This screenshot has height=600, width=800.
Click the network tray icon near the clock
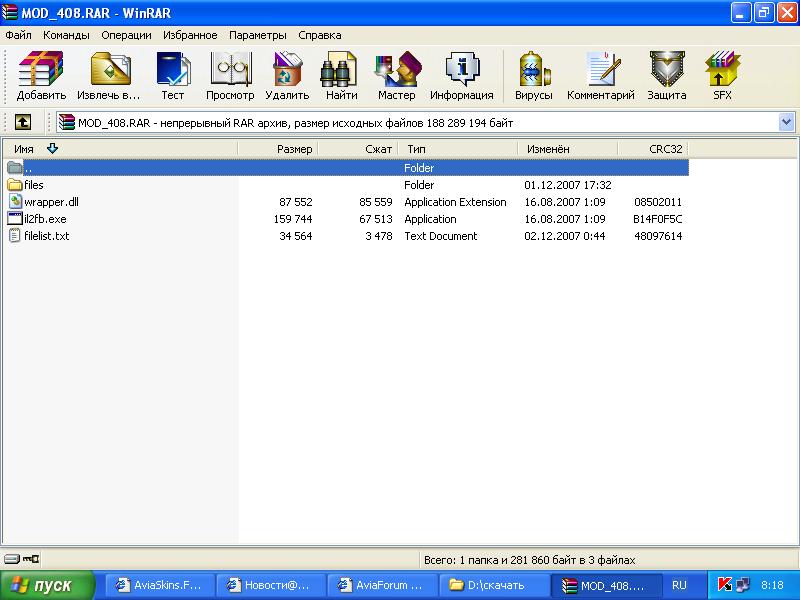[743, 585]
